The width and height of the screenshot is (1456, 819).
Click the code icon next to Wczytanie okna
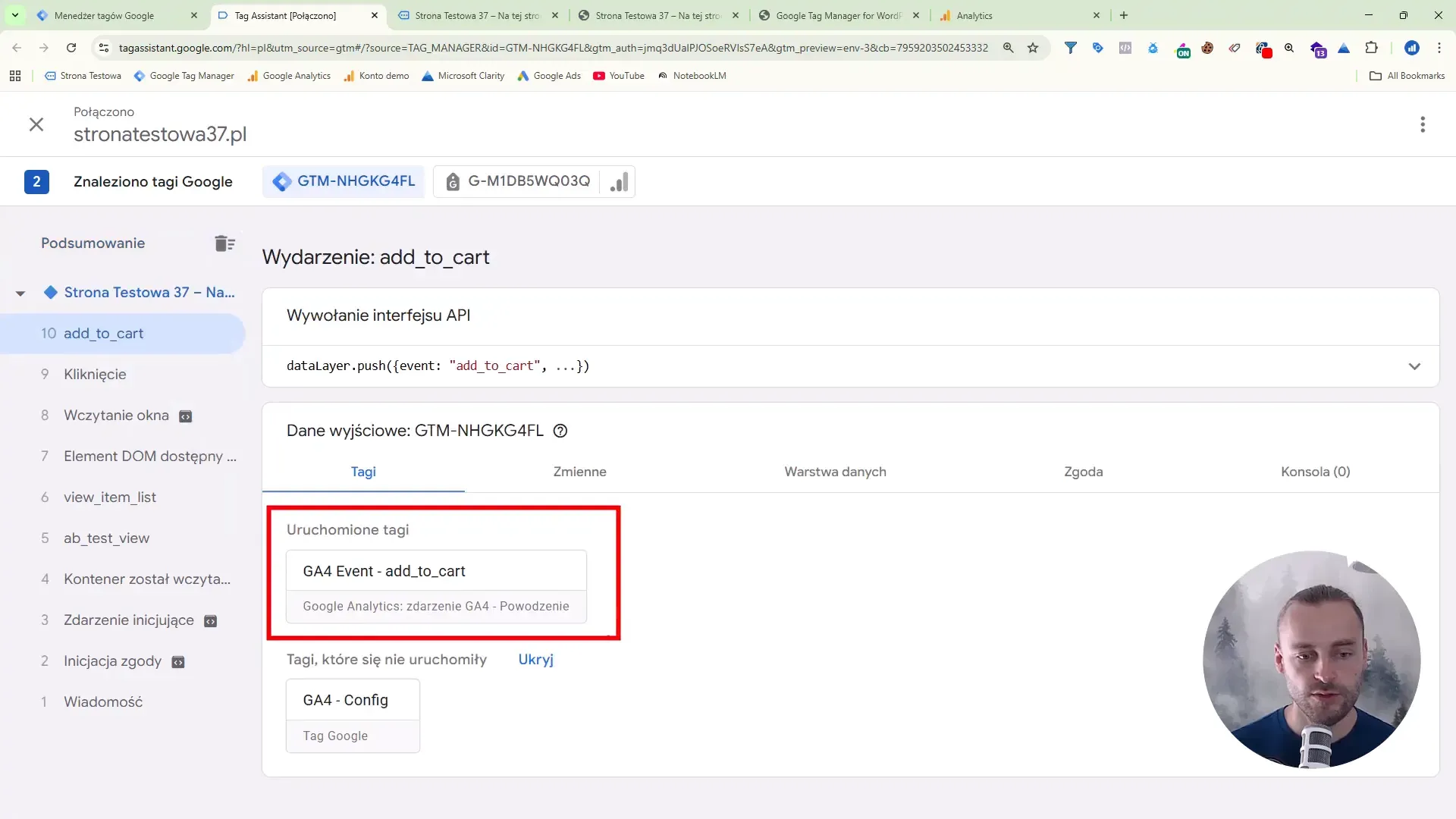pyautogui.click(x=185, y=416)
